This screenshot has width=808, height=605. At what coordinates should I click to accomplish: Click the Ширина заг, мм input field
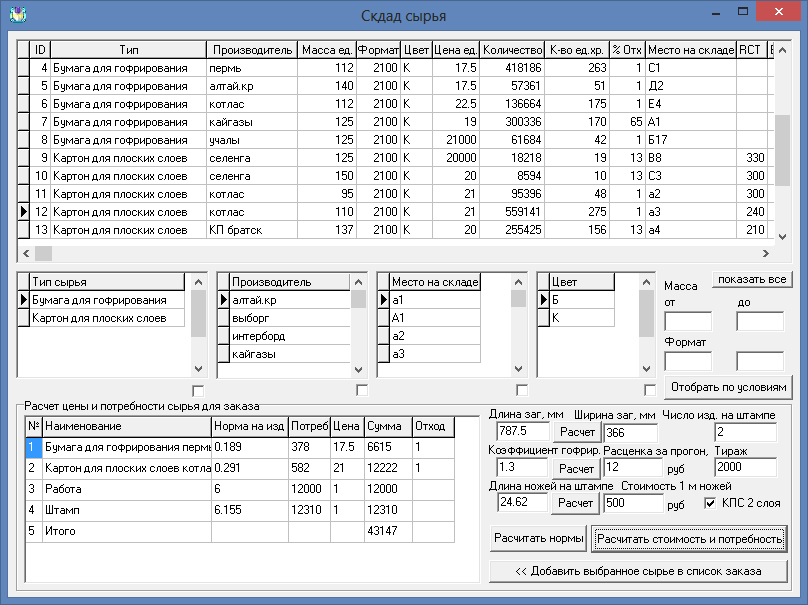pos(631,432)
